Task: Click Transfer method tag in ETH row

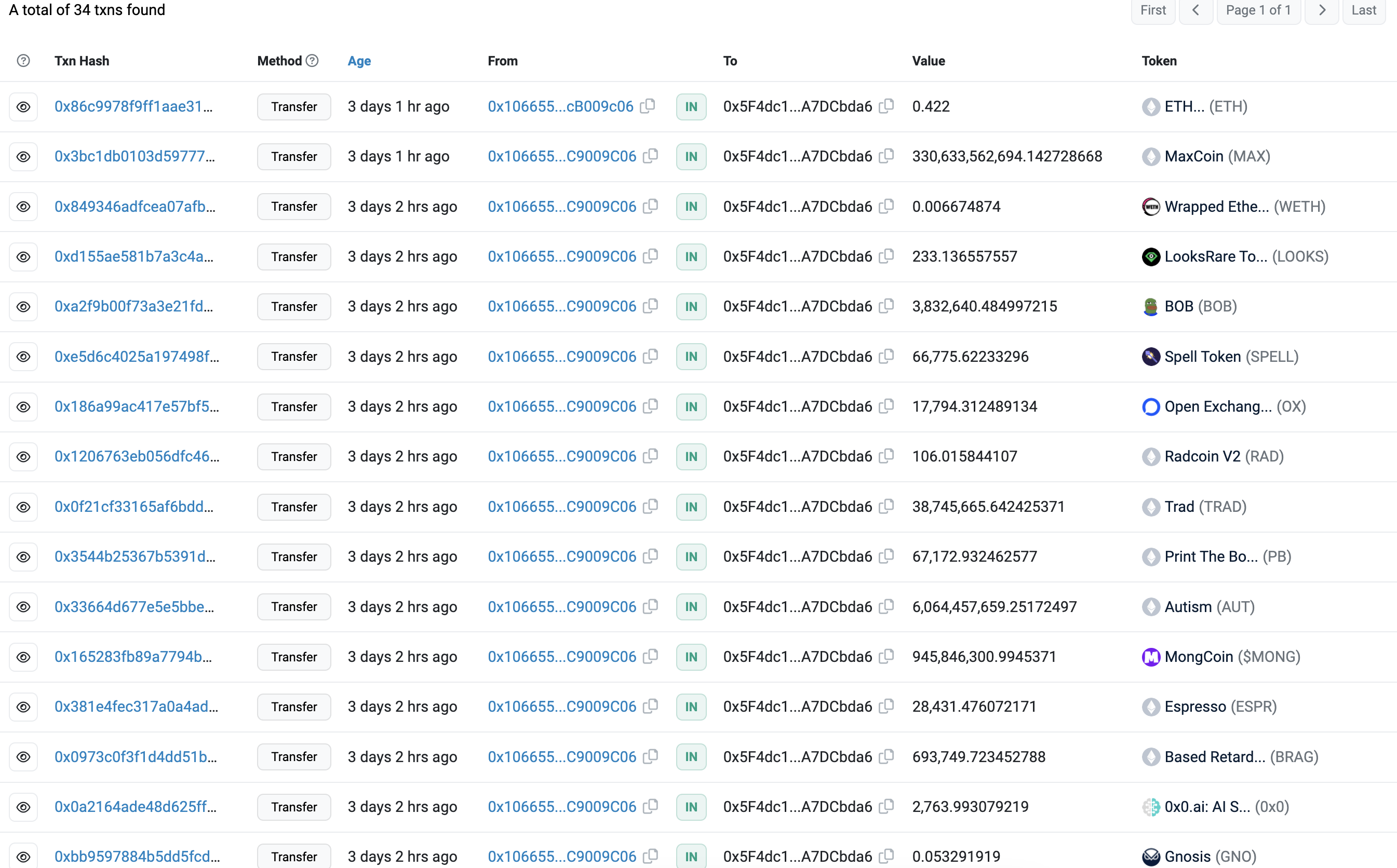Action: (x=294, y=107)
